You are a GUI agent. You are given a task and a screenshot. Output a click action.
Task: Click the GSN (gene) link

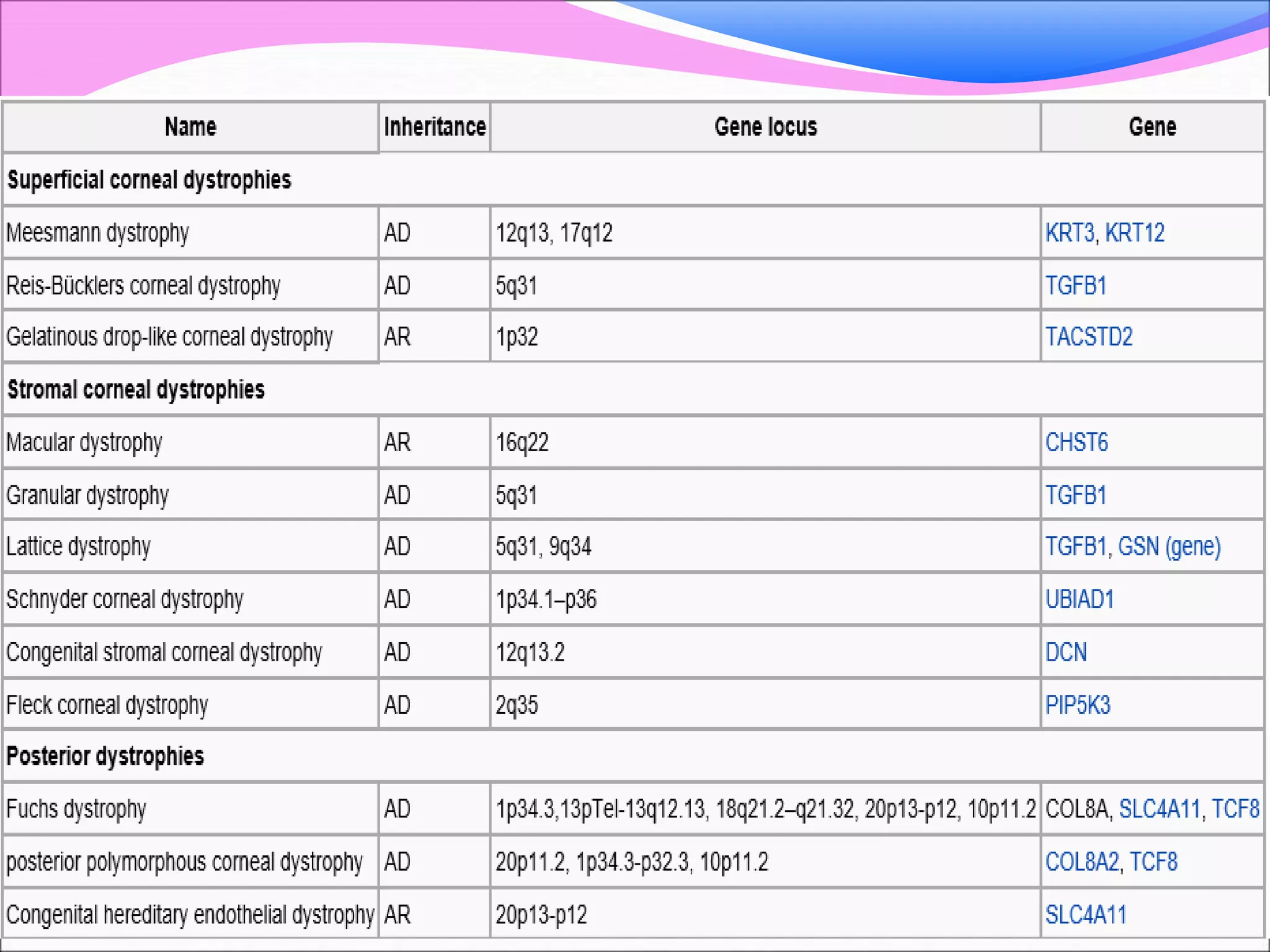pos(1170,547)
